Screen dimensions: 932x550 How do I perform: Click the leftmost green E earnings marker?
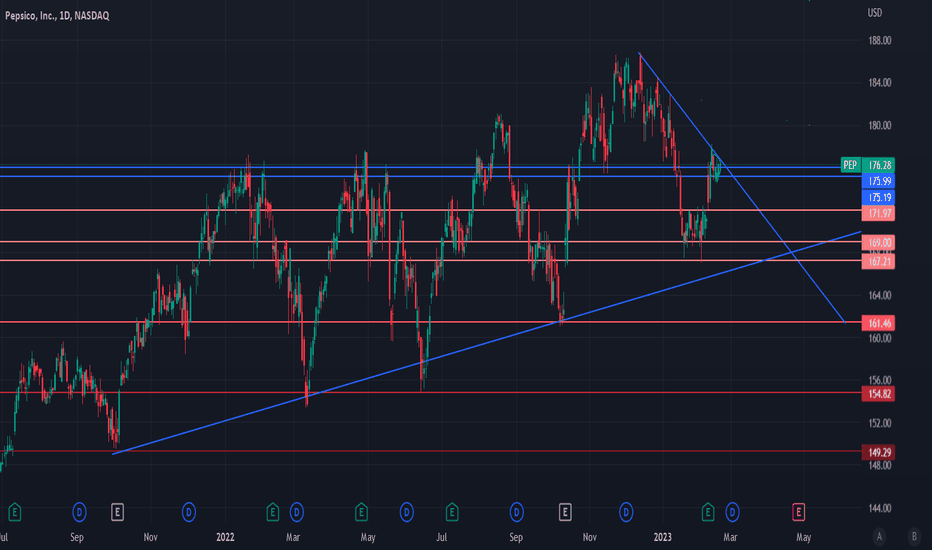click(15, 511)
